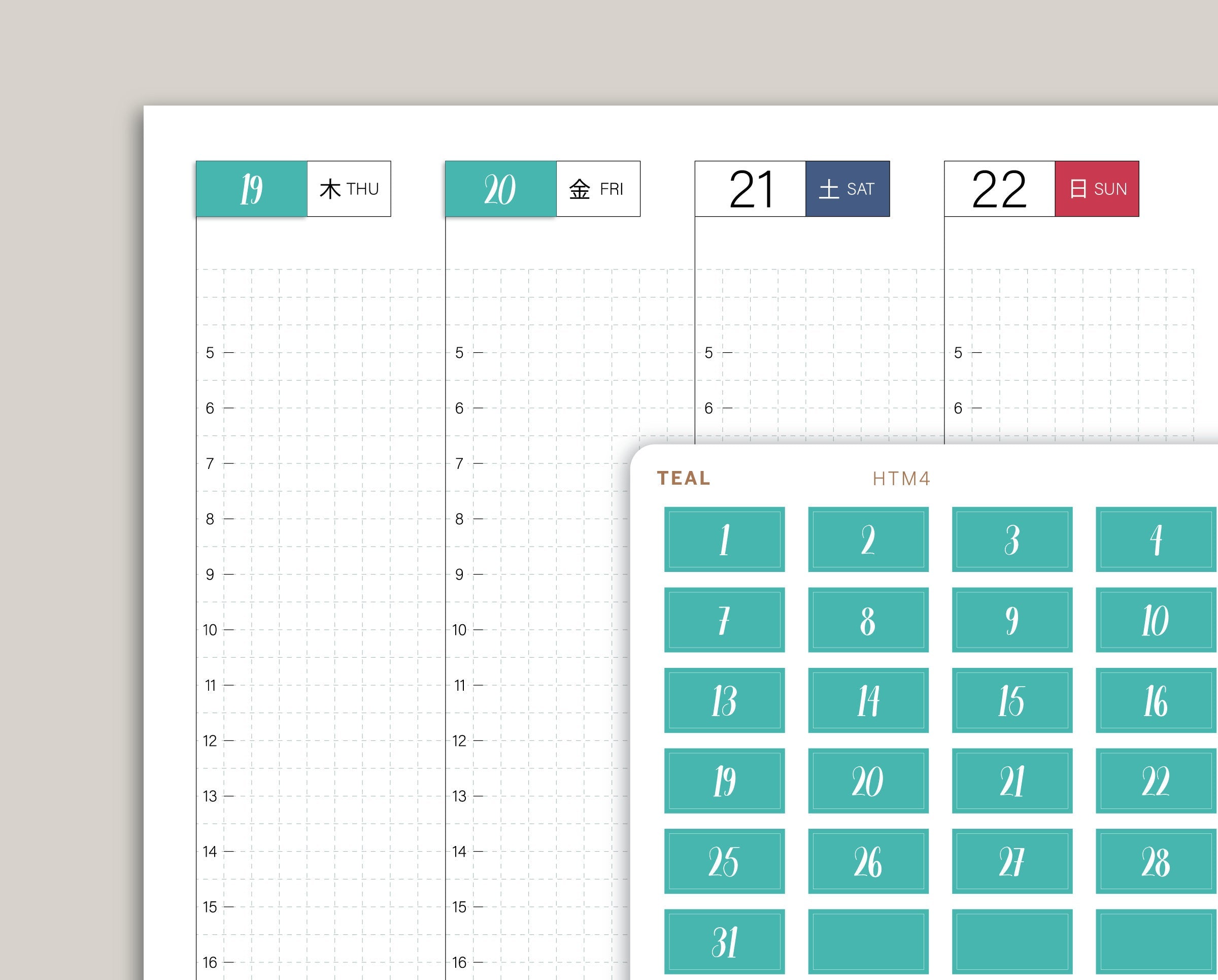Click the teal 20 sticker on Friday header
The height and width of the screenshot is (980, 1218).
click(x=500, y=189)
